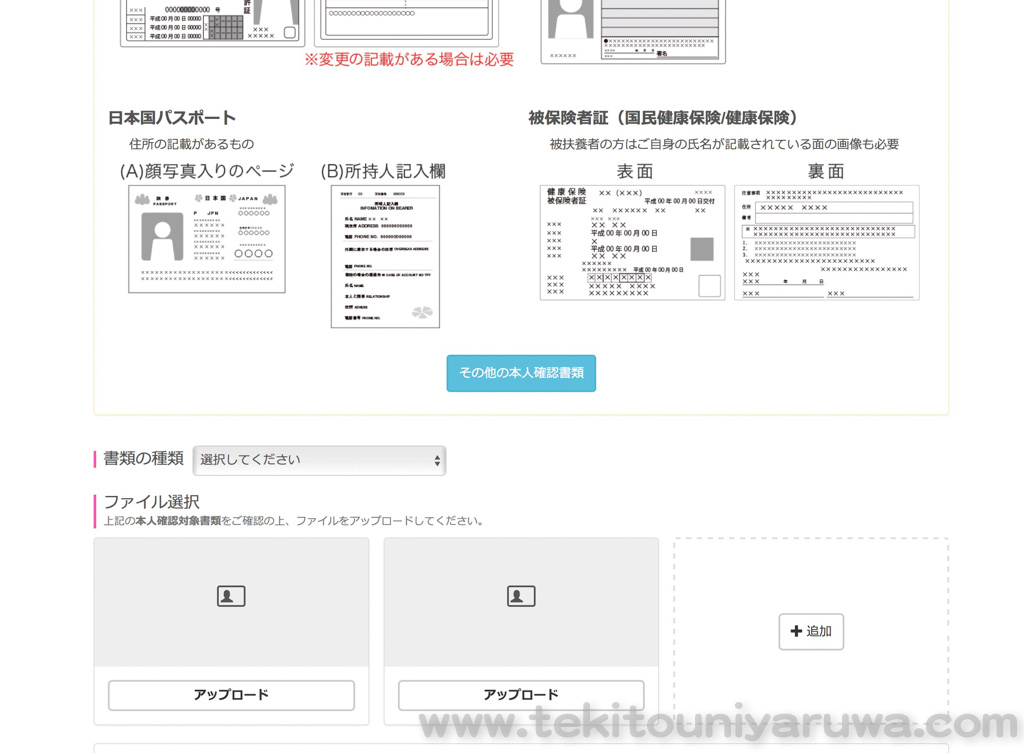
Task: Select the health insurance 裏面 sample image
Action: click(x=826, y=242)
